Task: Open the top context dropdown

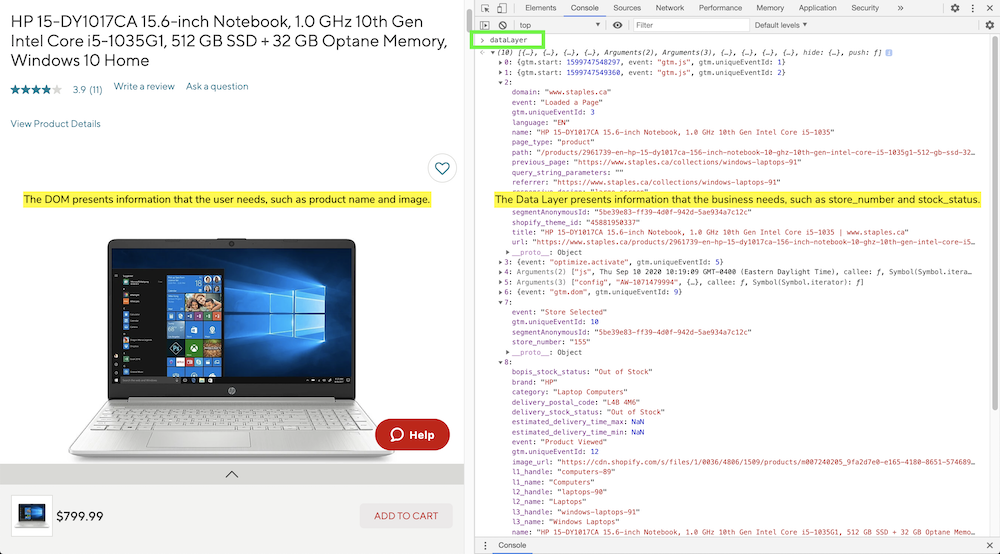Action: 559,25
